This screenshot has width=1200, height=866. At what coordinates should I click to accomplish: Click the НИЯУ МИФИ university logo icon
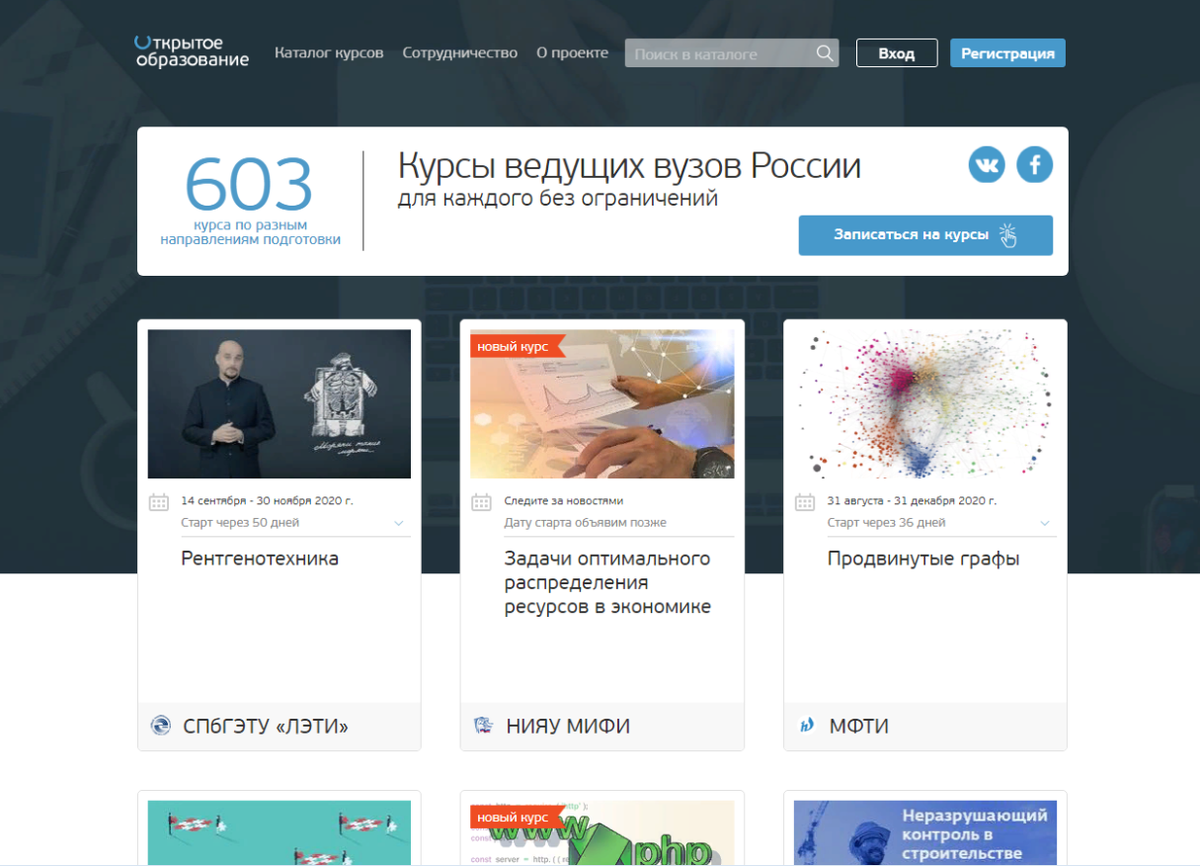tap(483, 726)
